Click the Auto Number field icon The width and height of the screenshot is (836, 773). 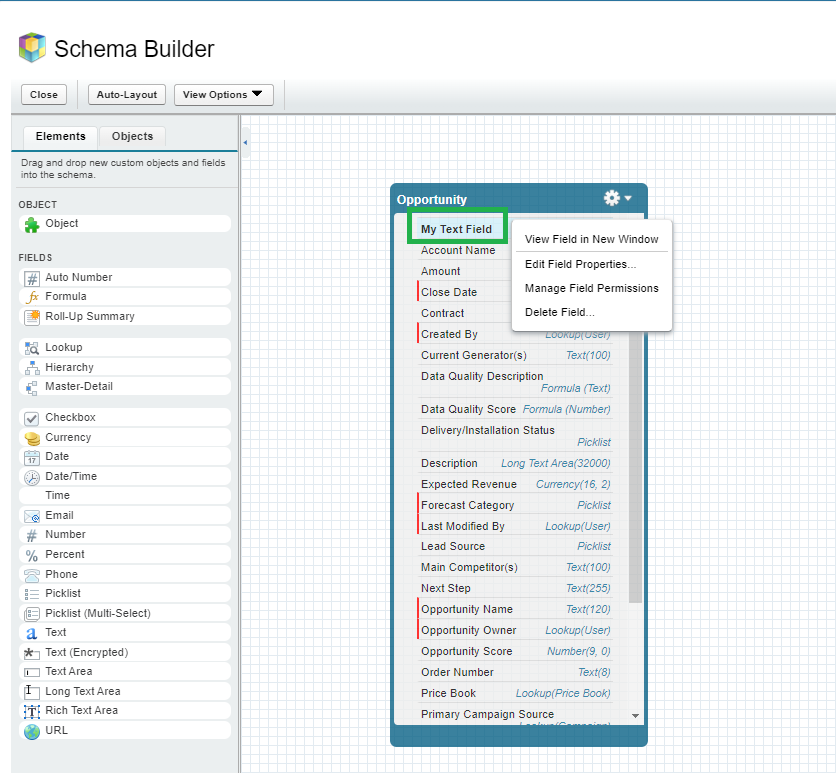(32, 278)
